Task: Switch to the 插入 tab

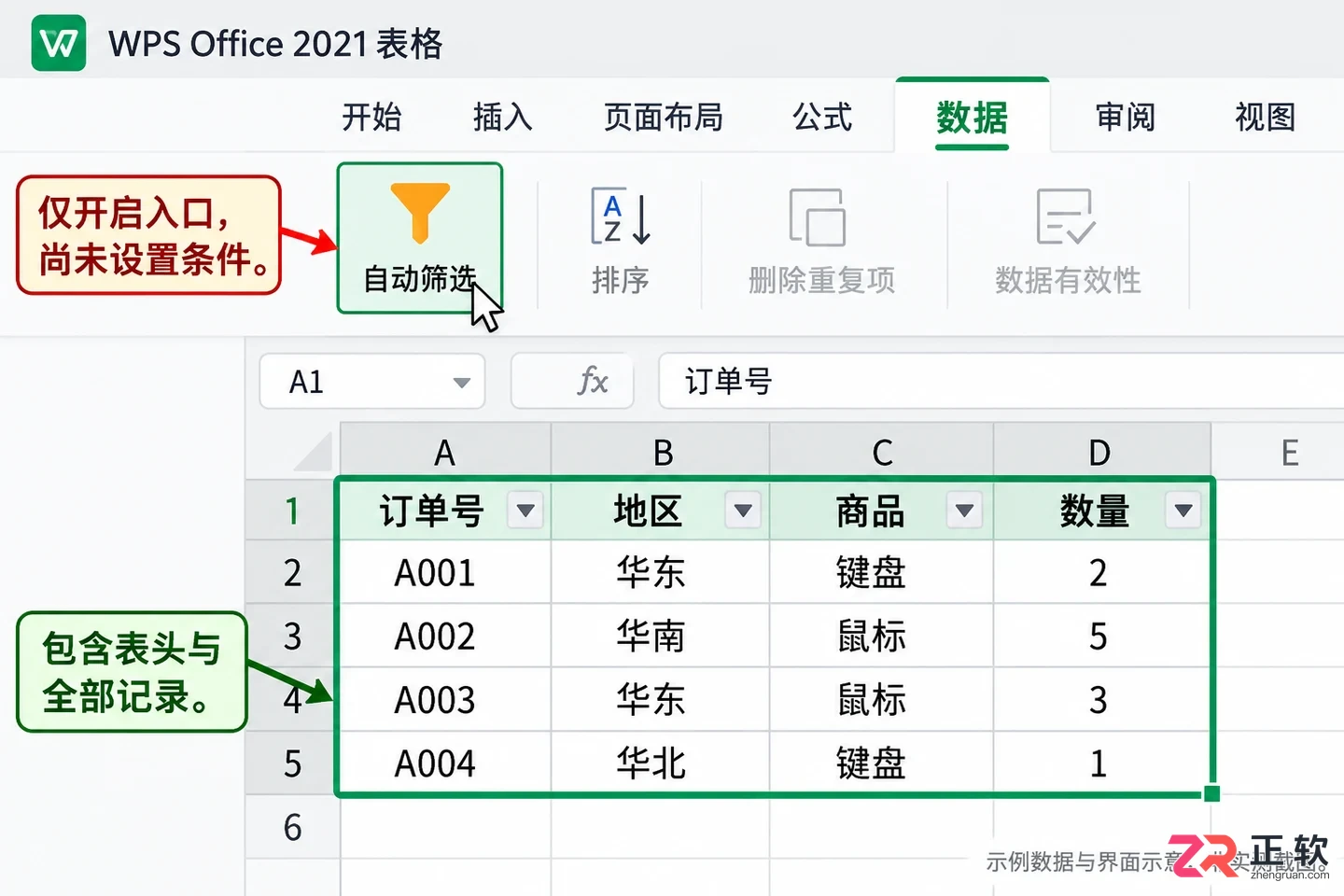Action: click(502, 118)
